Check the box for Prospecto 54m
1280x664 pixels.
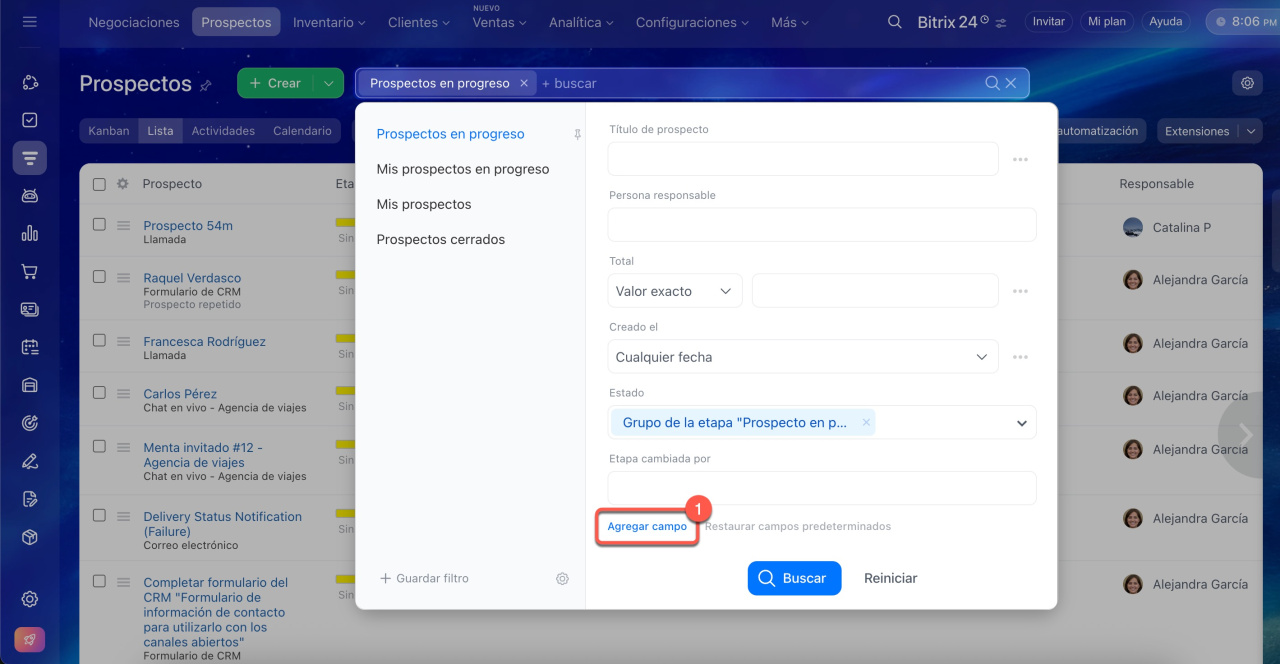pos(99,225)
